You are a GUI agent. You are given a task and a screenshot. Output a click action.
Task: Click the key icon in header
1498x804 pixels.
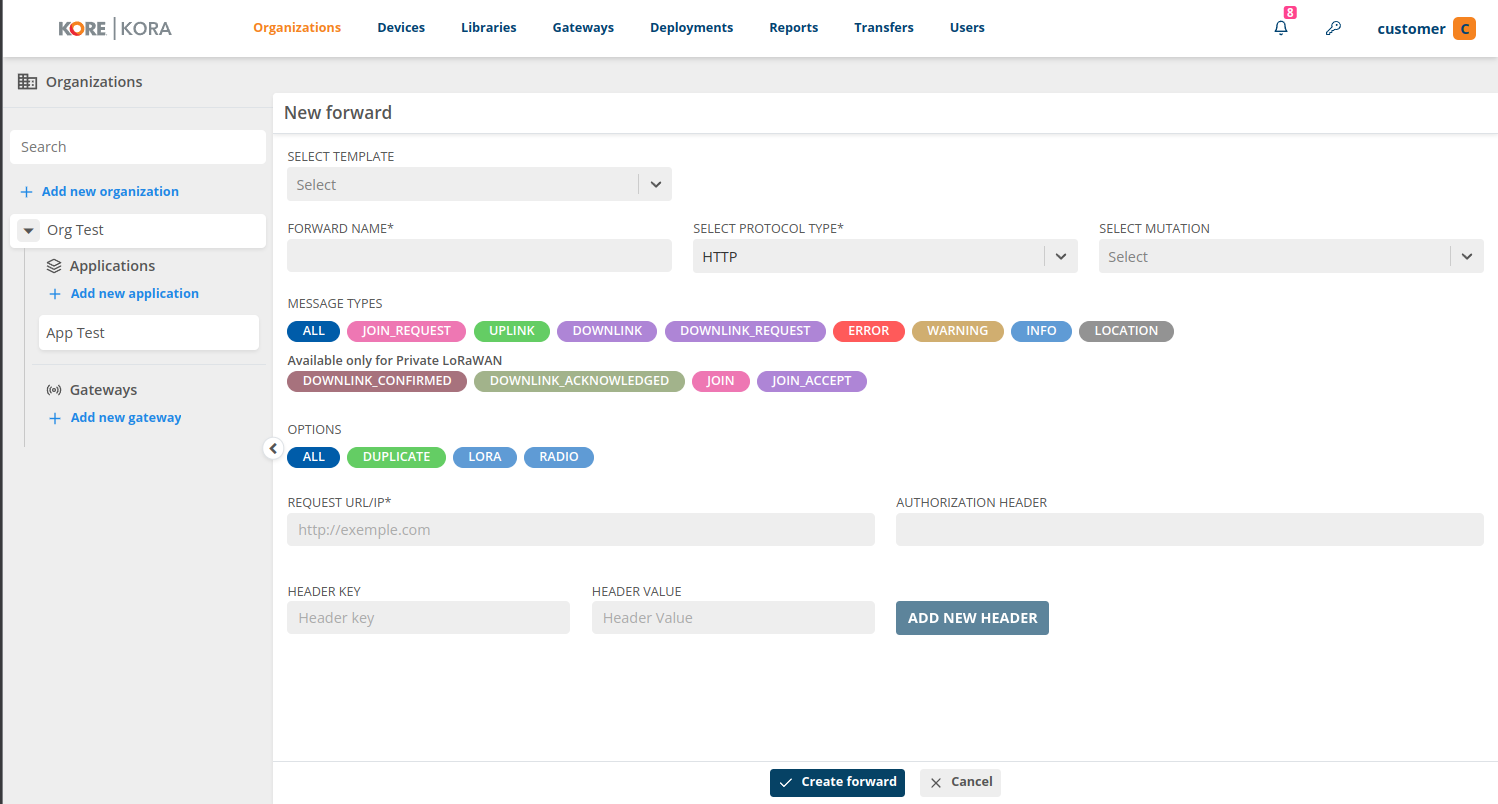coord(1332,28)
